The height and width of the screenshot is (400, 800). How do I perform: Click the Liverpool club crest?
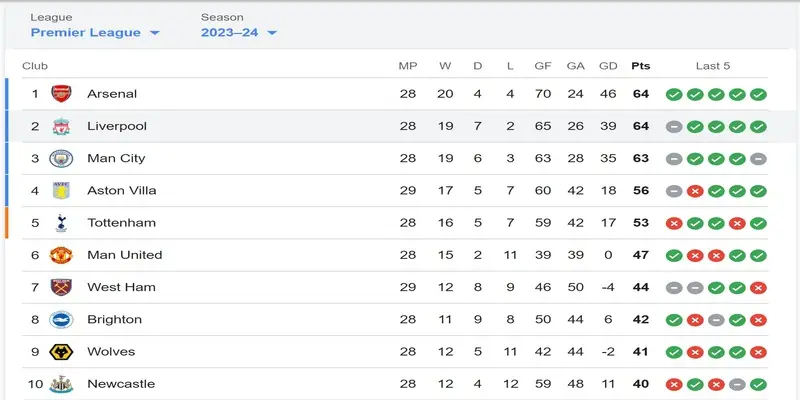click(x=61, y=126)
